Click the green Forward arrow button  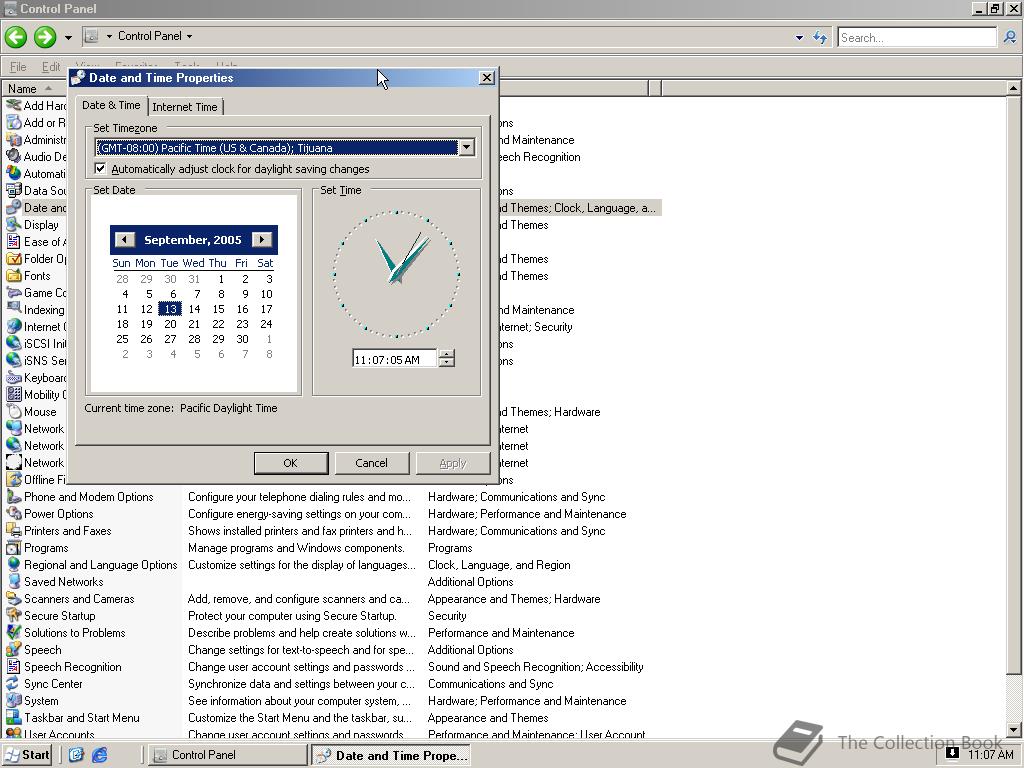click(45, 37)
